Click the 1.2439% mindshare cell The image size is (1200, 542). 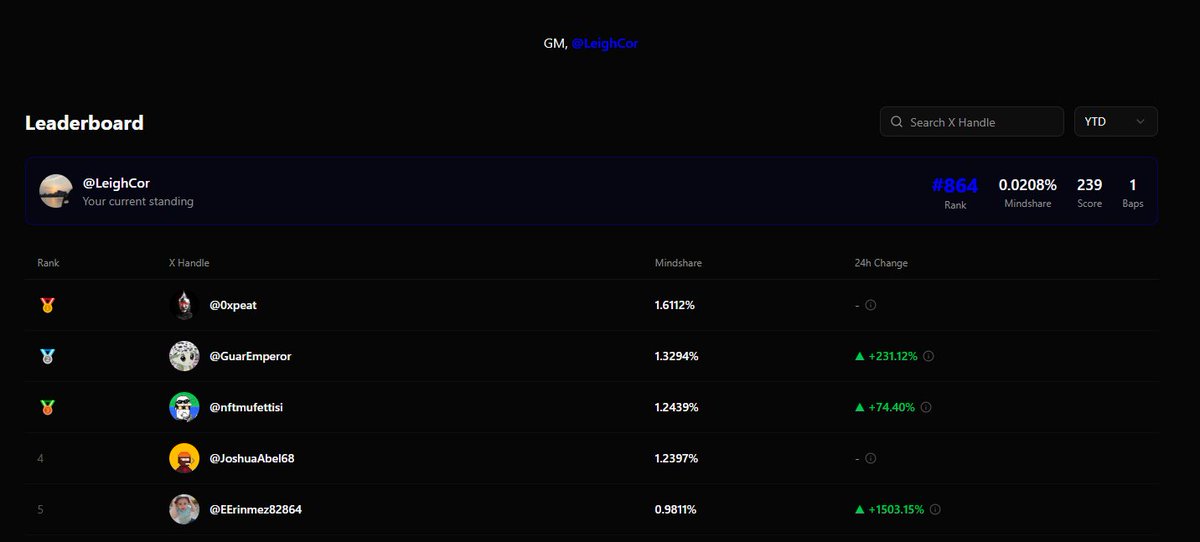click(x=677, y=407)
